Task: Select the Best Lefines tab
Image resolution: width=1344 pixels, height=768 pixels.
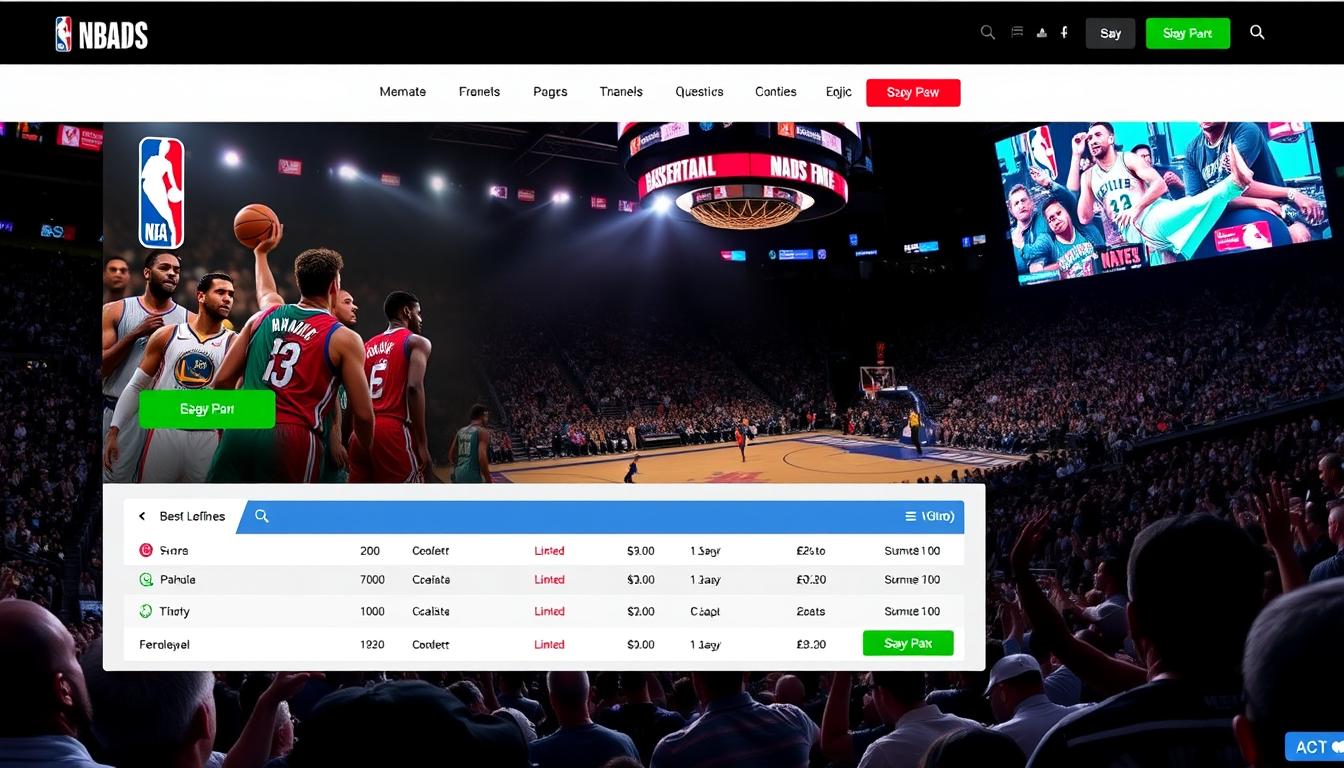Action: coord(192,516)
